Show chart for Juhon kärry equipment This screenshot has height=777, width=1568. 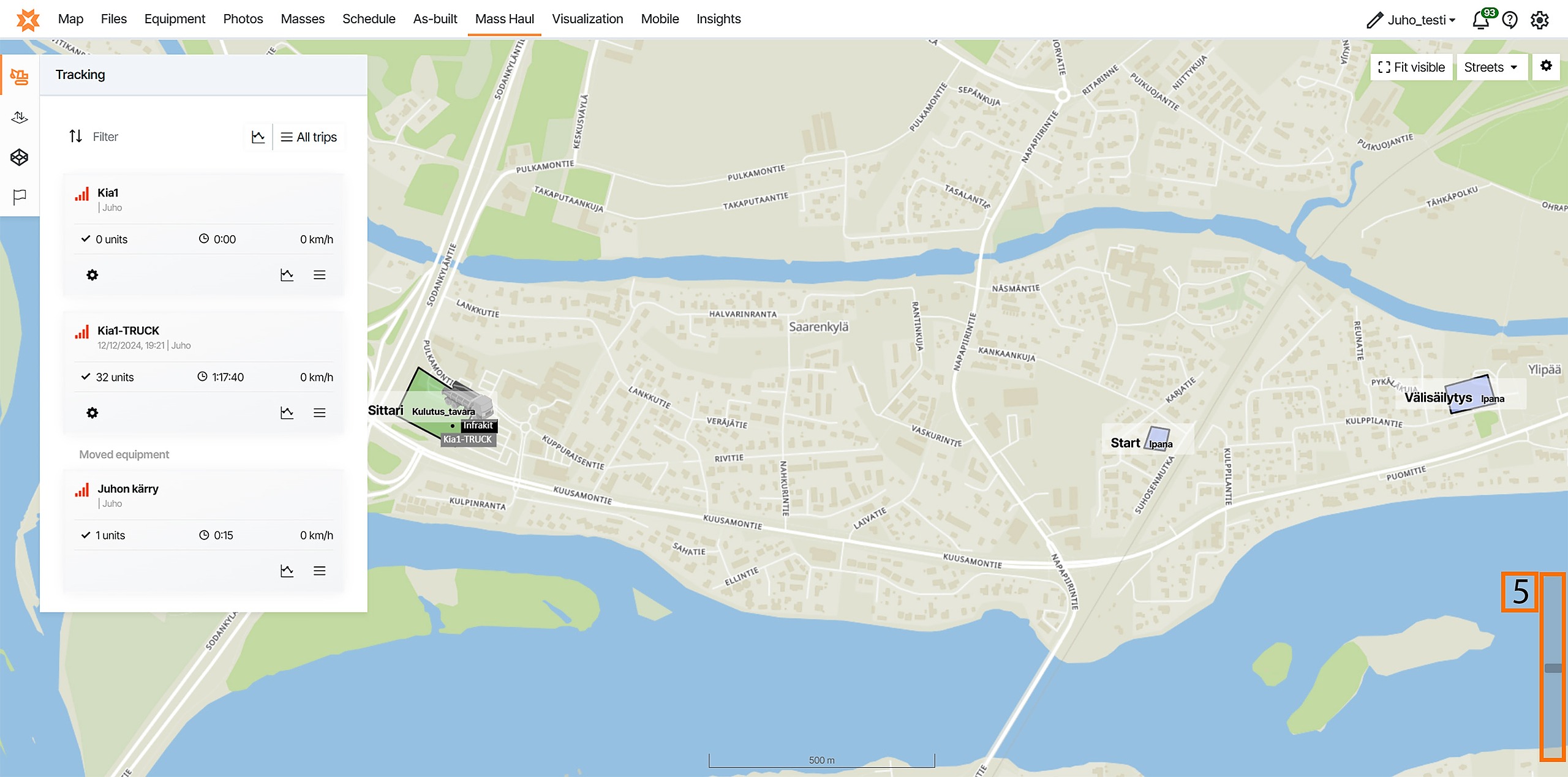click(287, 571)
